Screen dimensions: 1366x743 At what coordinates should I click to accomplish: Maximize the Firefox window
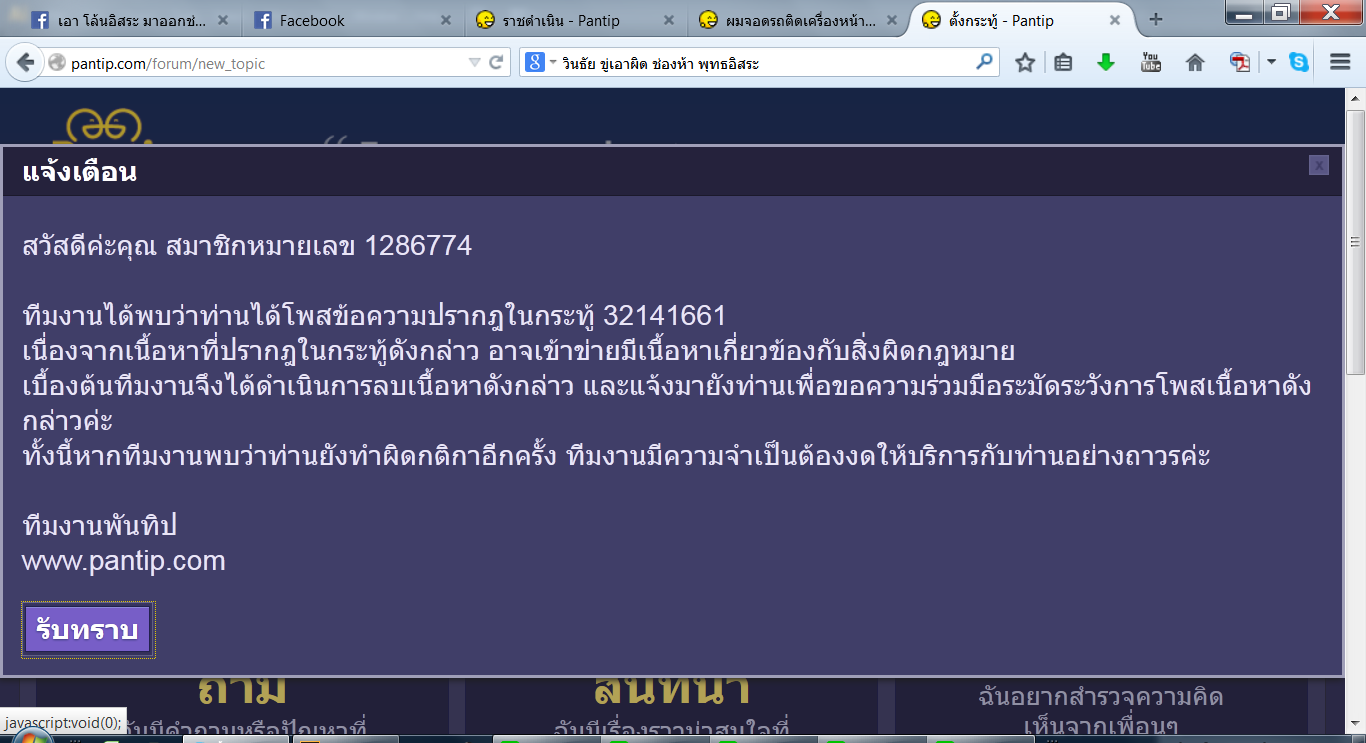(1280, 13)
